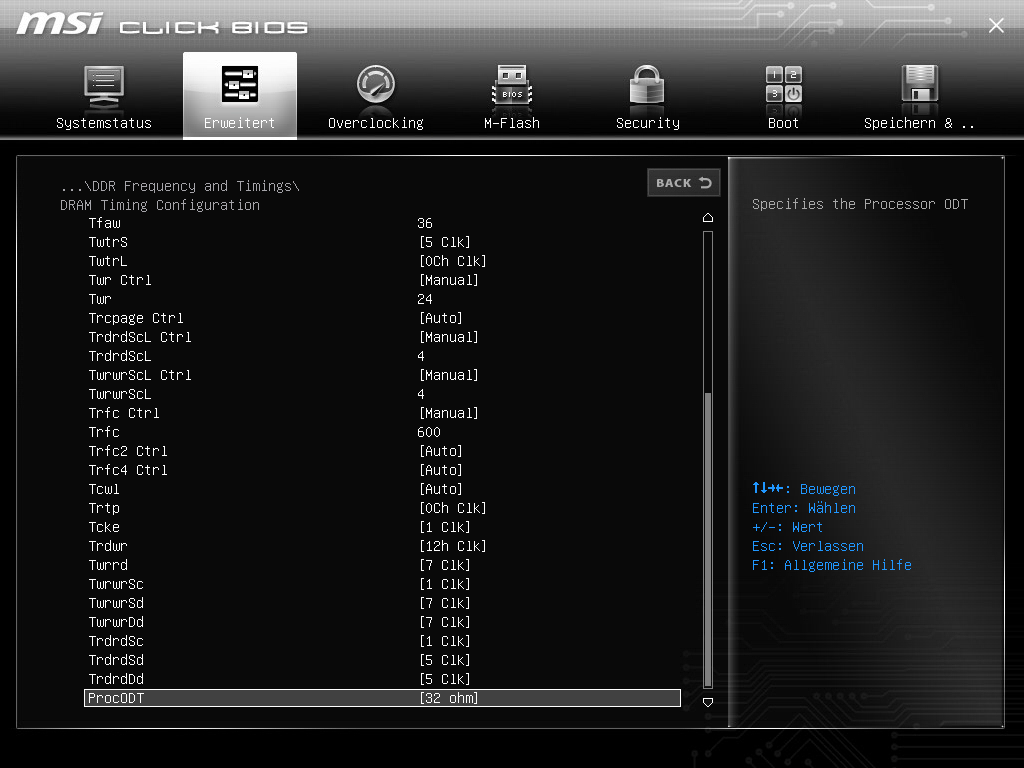This screenshot has width=1024, height=768.
Task: Open the TwrwrScL Ctrl [Manual] dropdown
Action: pyautogui.click(x=449, y=375)
